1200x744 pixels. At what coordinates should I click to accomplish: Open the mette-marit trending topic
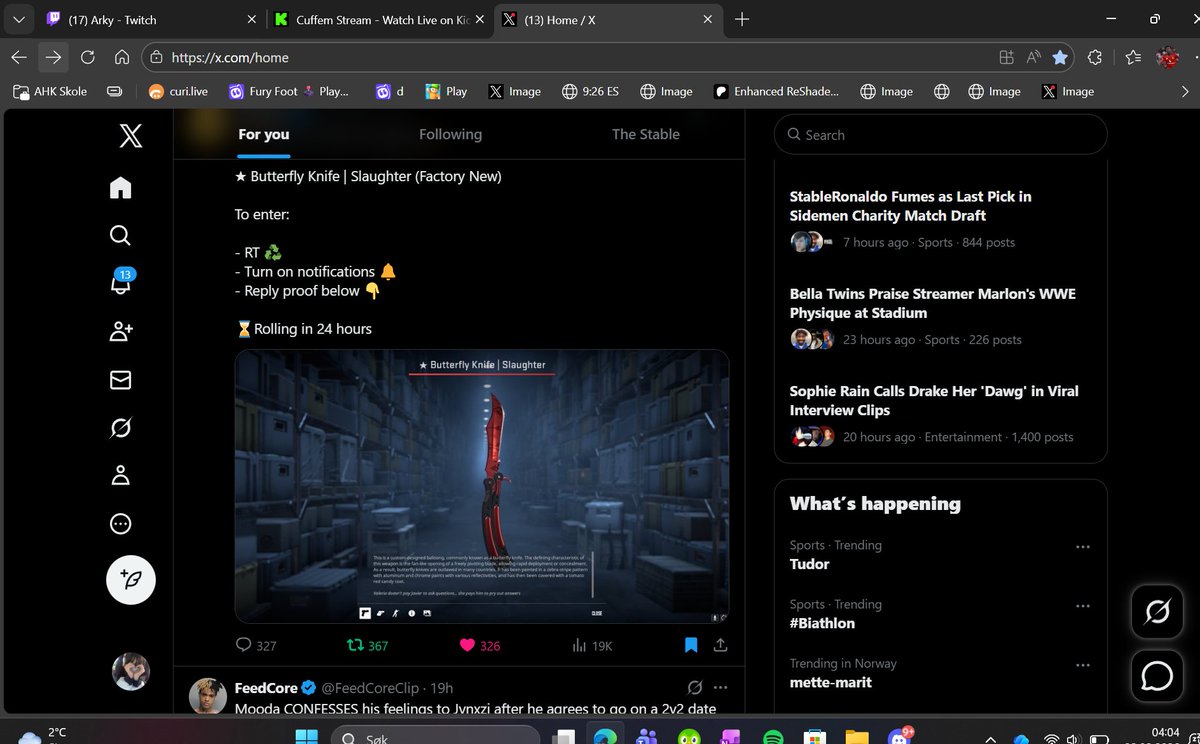(x=831, y=682)
